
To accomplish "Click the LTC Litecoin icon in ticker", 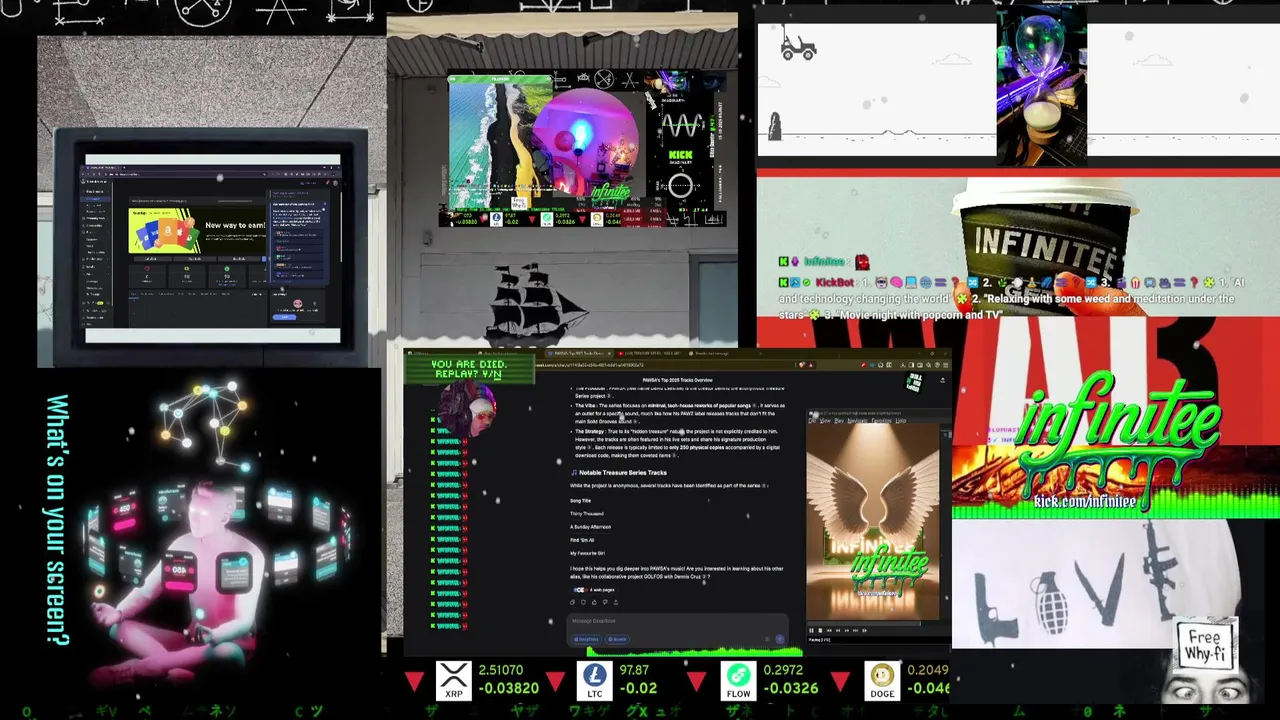I will coord(596,679).
